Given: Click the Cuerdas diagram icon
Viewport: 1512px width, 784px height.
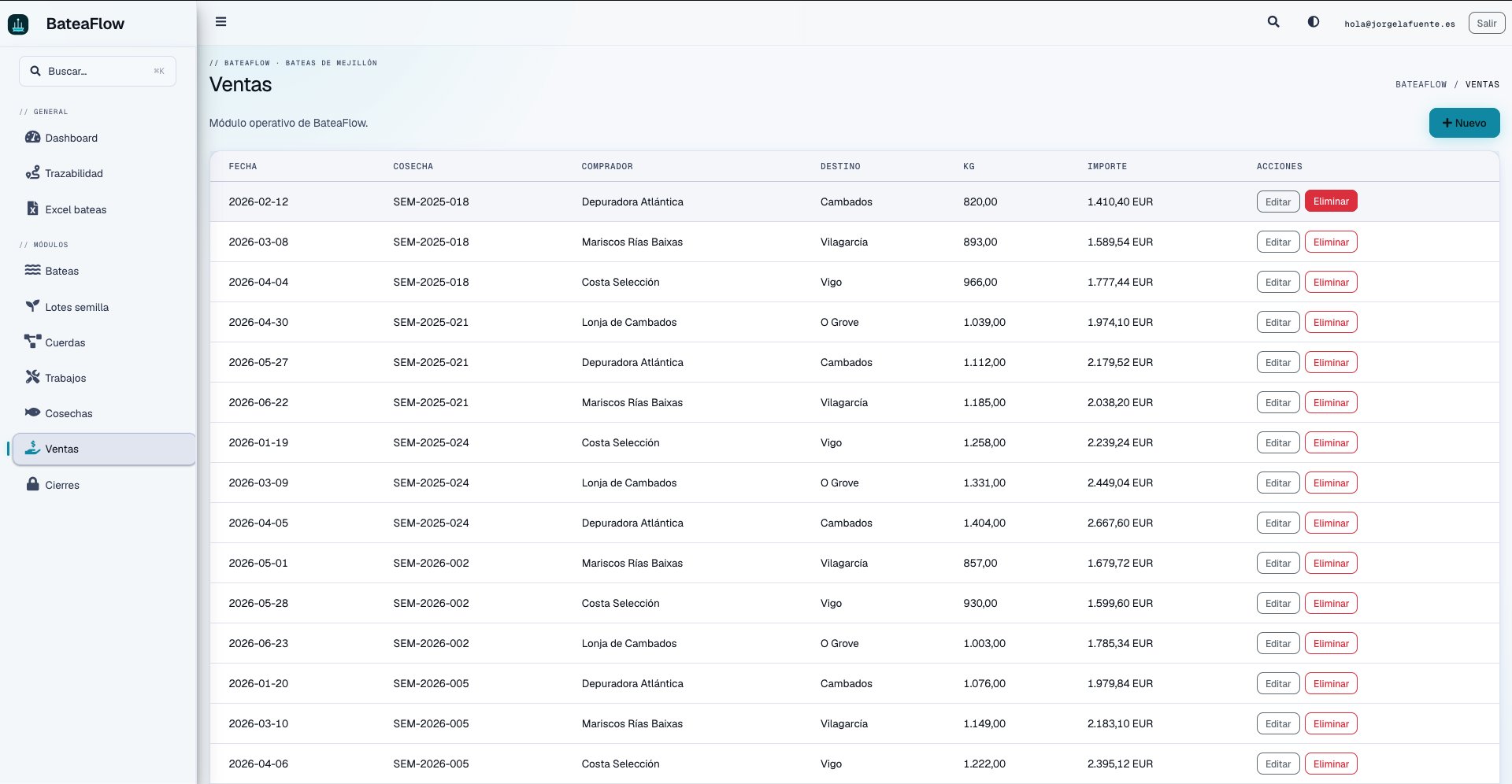Looking at the screenshot, I should pos(32,342).
